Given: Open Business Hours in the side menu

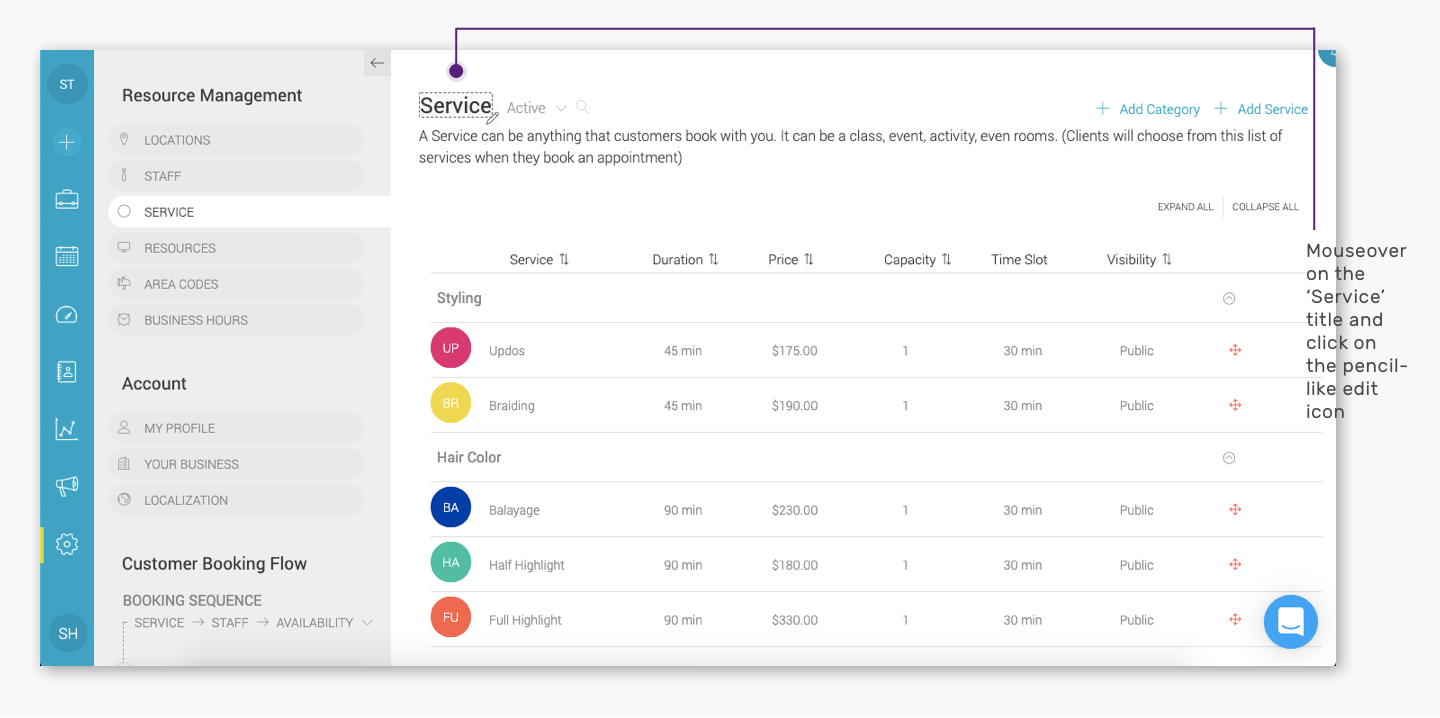Looking at the screenshot, I should pos(236,320).
